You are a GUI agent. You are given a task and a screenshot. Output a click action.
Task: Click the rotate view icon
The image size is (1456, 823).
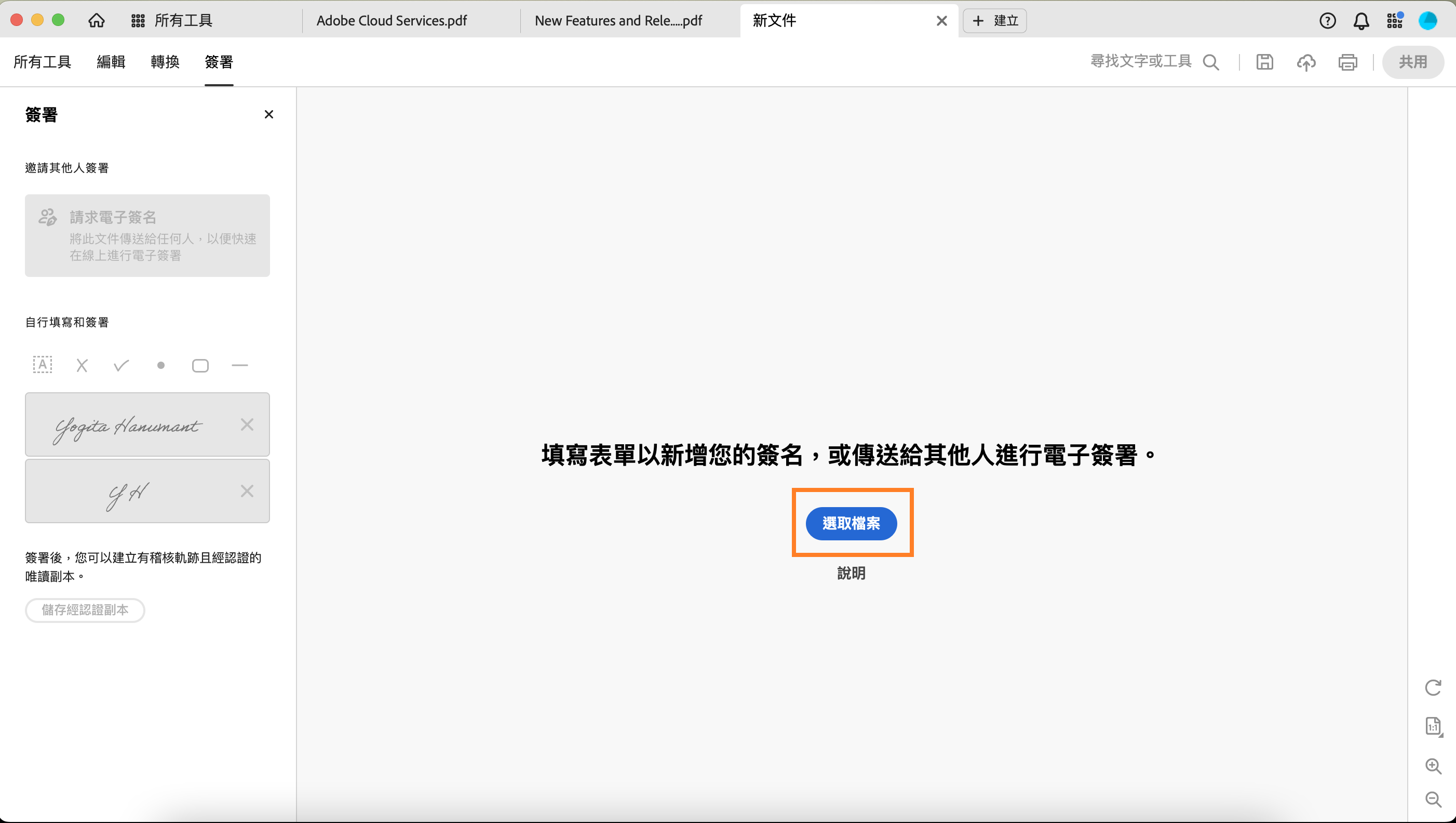coord(1433,687)
